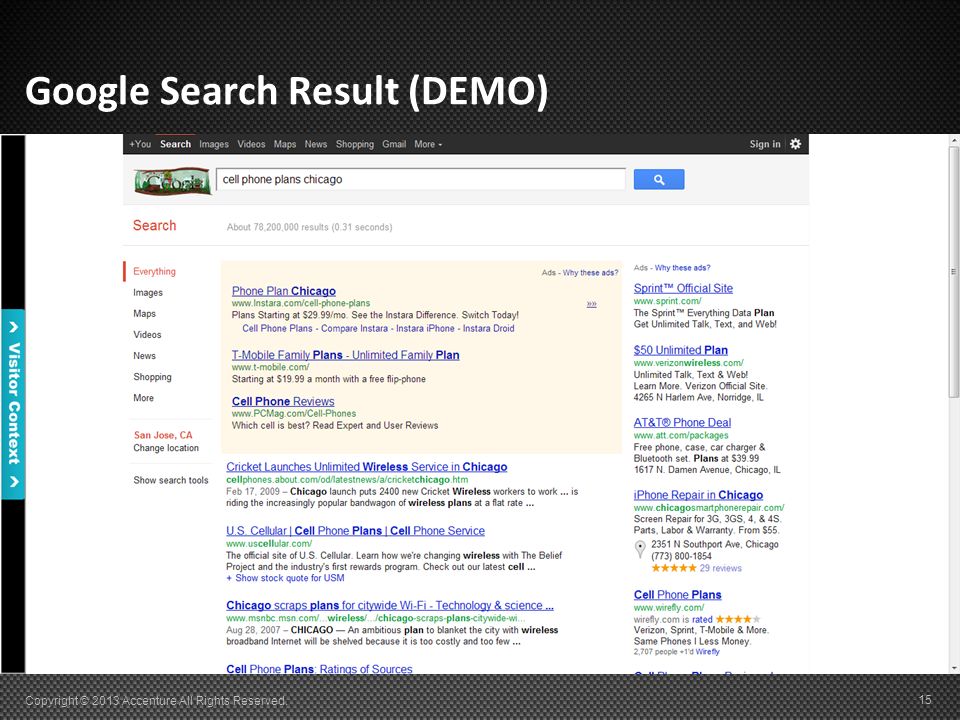
Task: Expand the Visitor Context top chevron
Action: tap(13, 328)
